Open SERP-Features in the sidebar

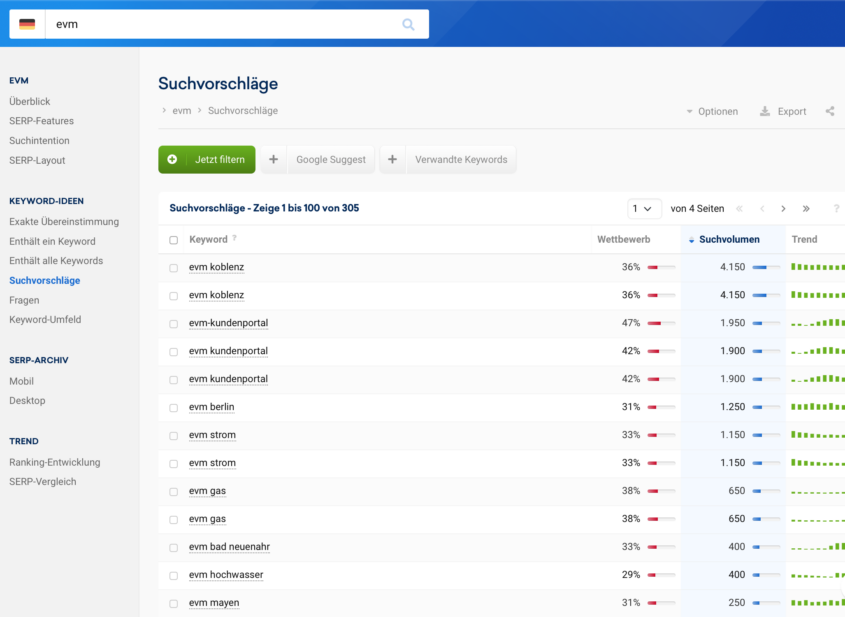(41, 121)
